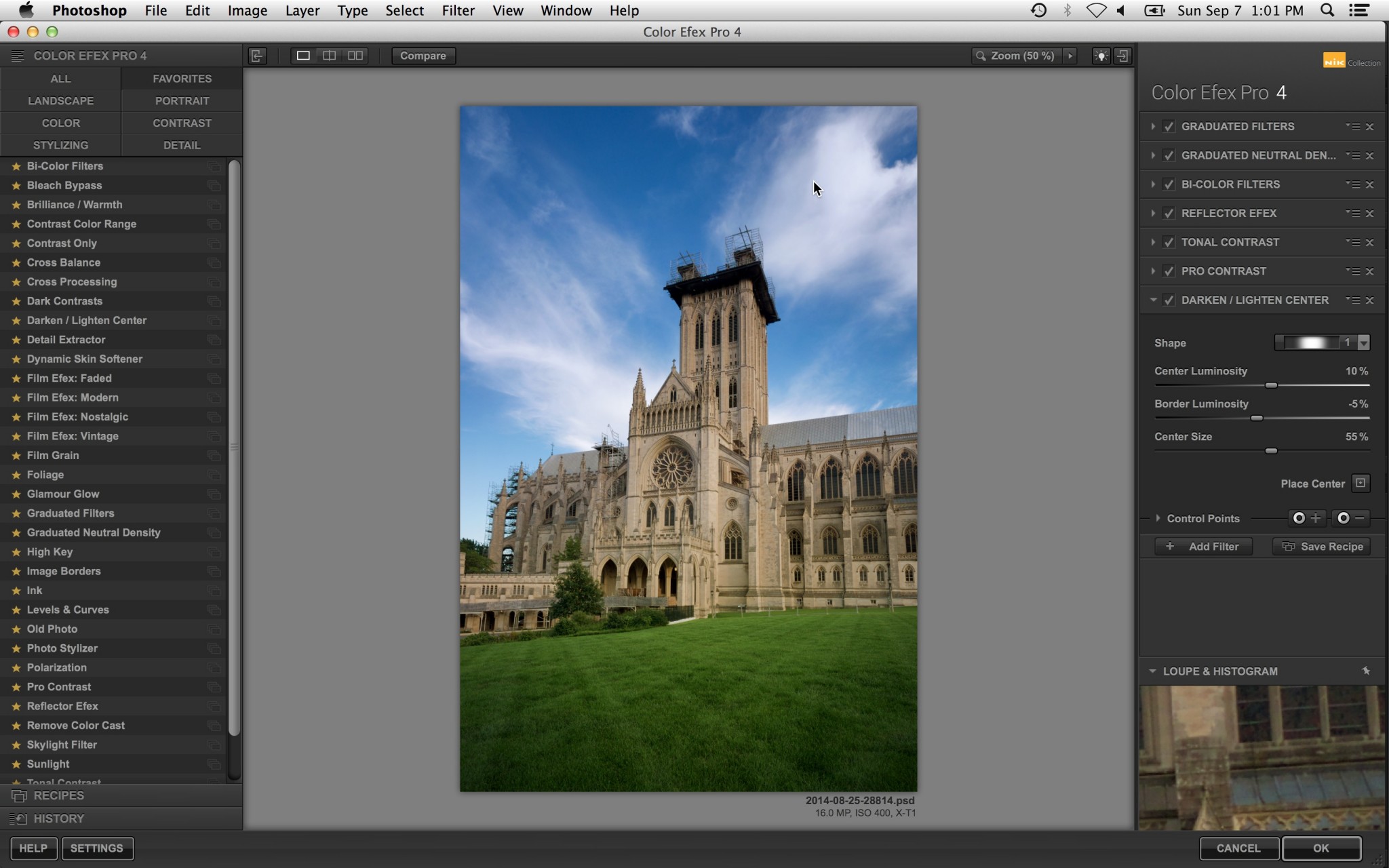The width and height of the screenshot is (1389, 868).
Task: Open the Pro Contrast filter options menu
Action: point(1353,271)
